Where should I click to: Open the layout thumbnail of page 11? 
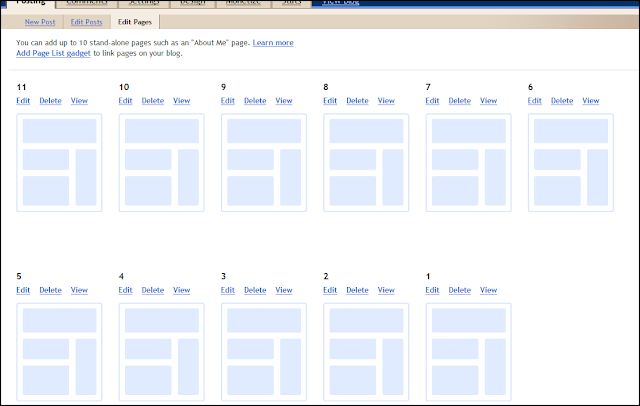(59, 162)
